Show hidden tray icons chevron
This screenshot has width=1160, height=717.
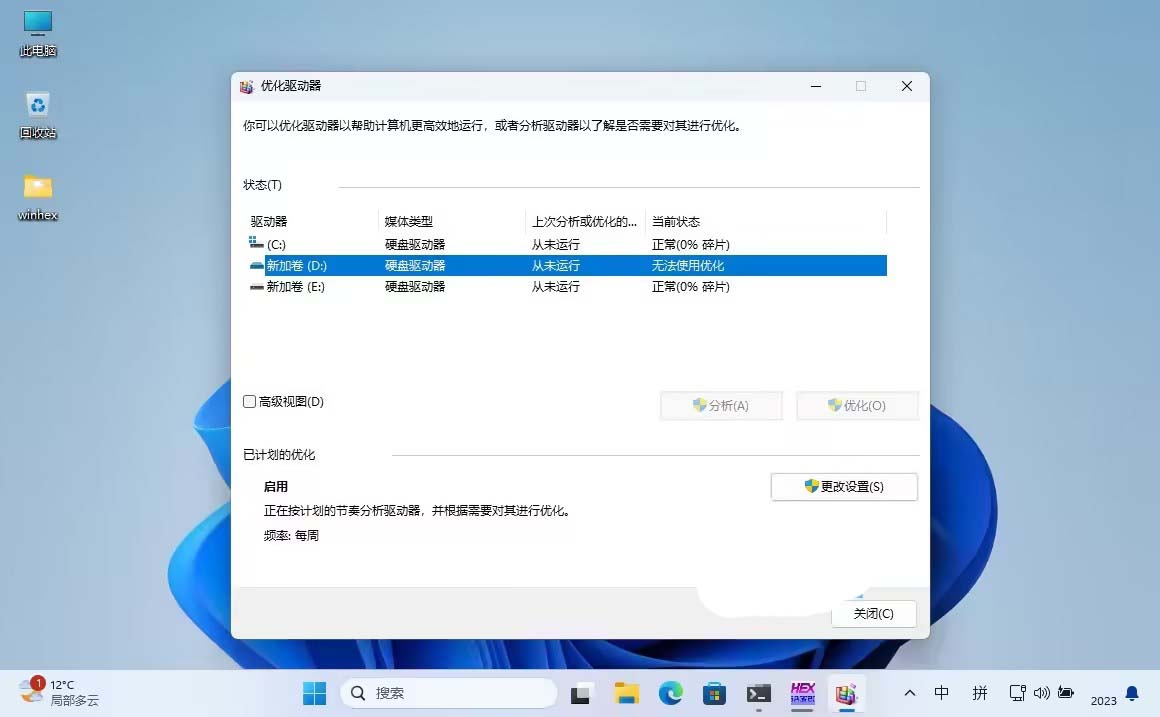(910, 693)
